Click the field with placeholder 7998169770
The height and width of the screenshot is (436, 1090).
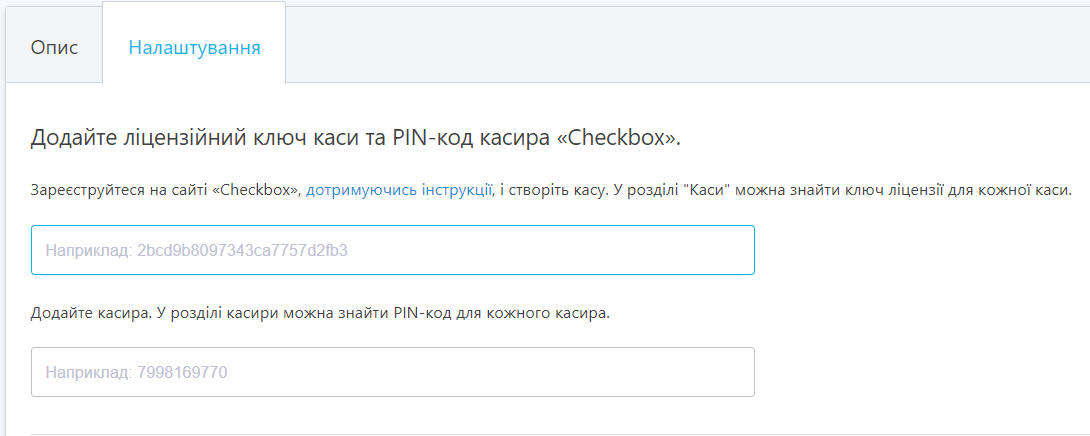(393, 372)
